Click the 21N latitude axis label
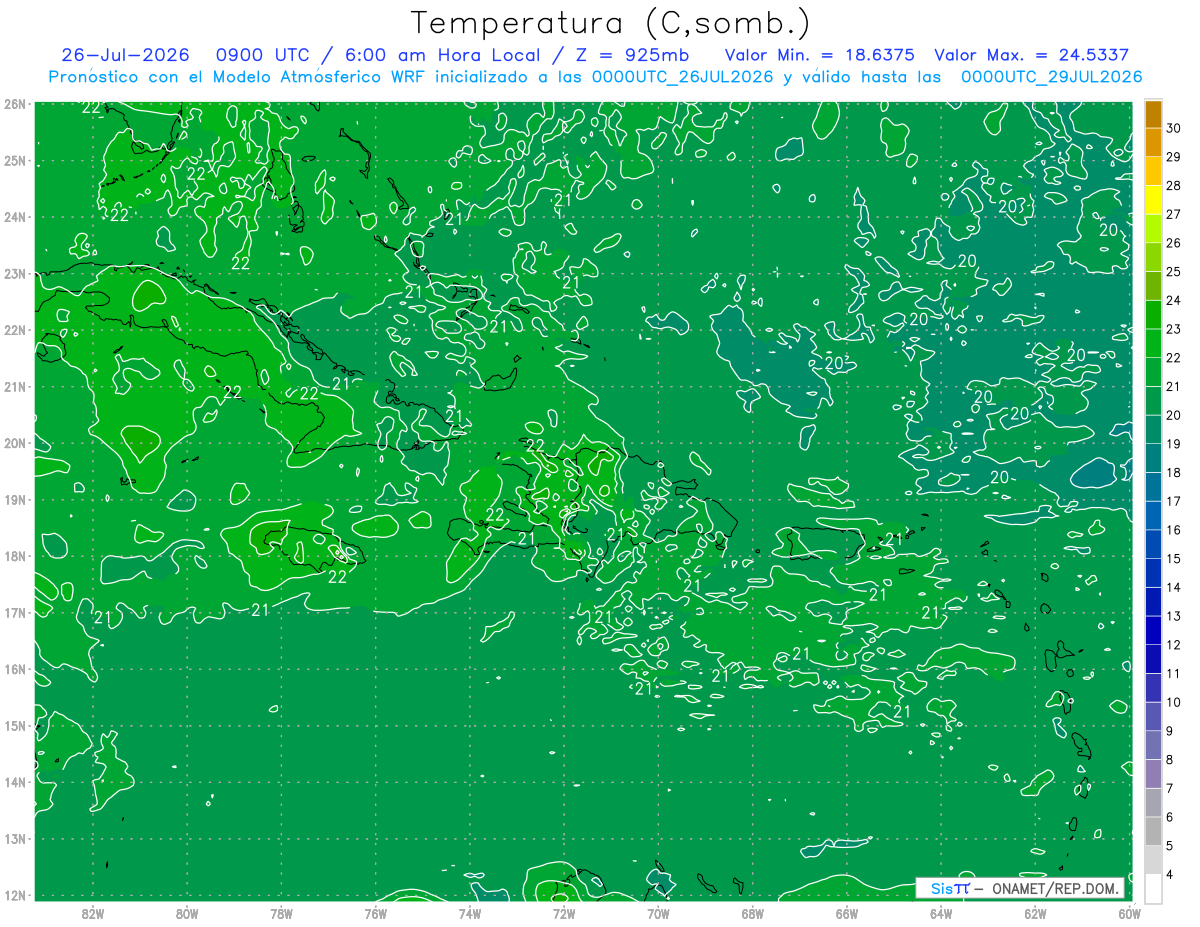This screenshot has height=927, width=1200. tap(14, 386)
